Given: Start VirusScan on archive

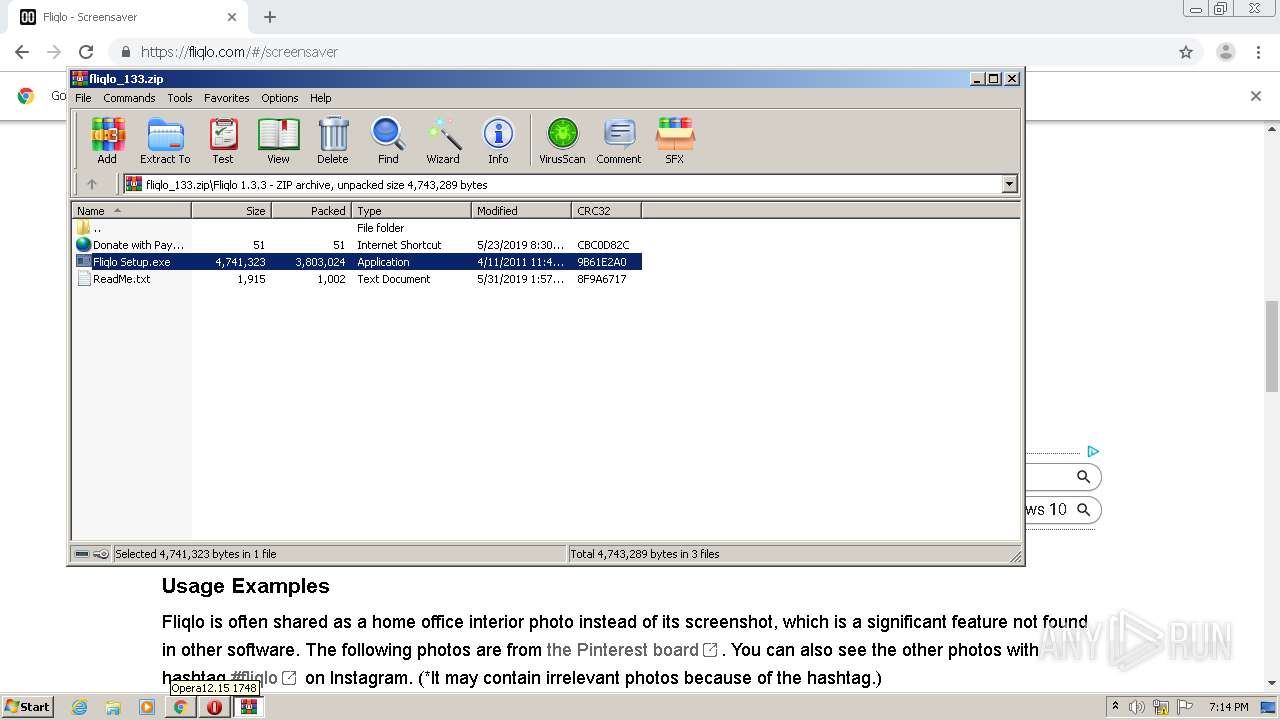Looking at the screenshot, I should coord(562,140).
